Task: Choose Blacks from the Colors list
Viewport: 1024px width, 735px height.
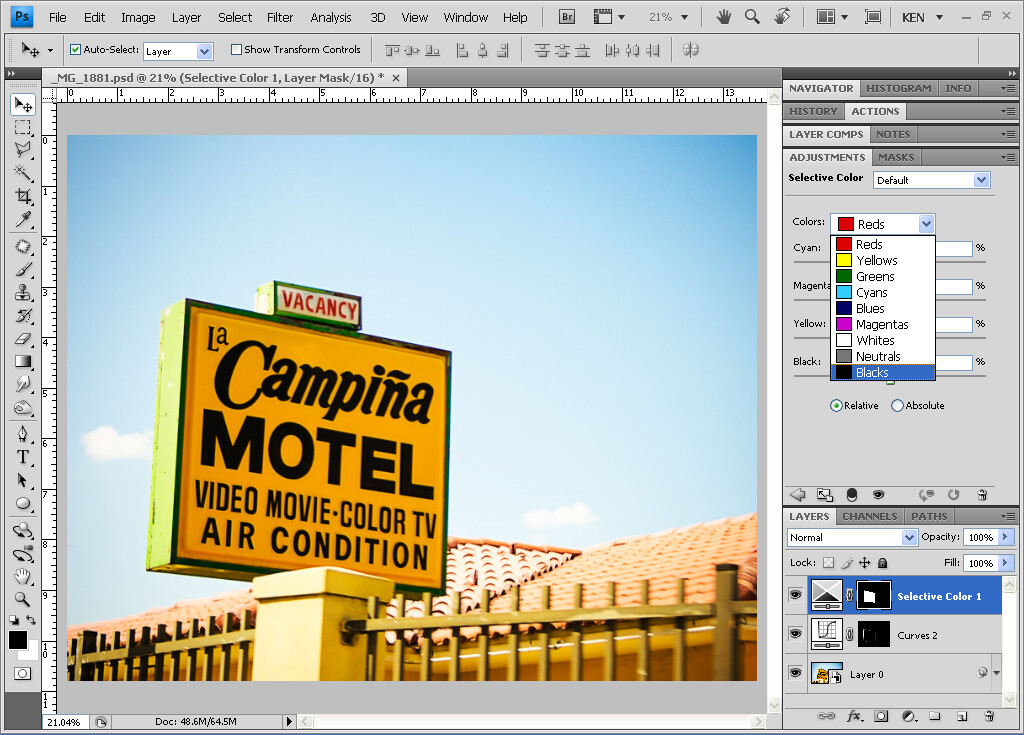Action: click(883, 372)
